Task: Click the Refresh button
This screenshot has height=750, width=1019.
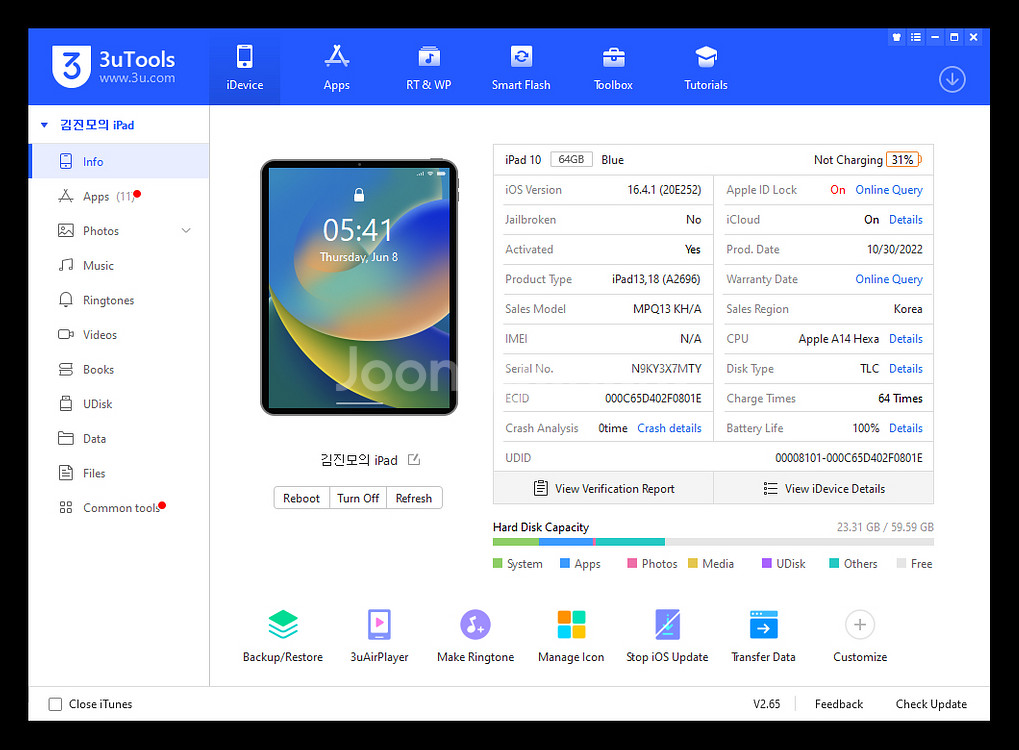Action: (x=414, y=498)
